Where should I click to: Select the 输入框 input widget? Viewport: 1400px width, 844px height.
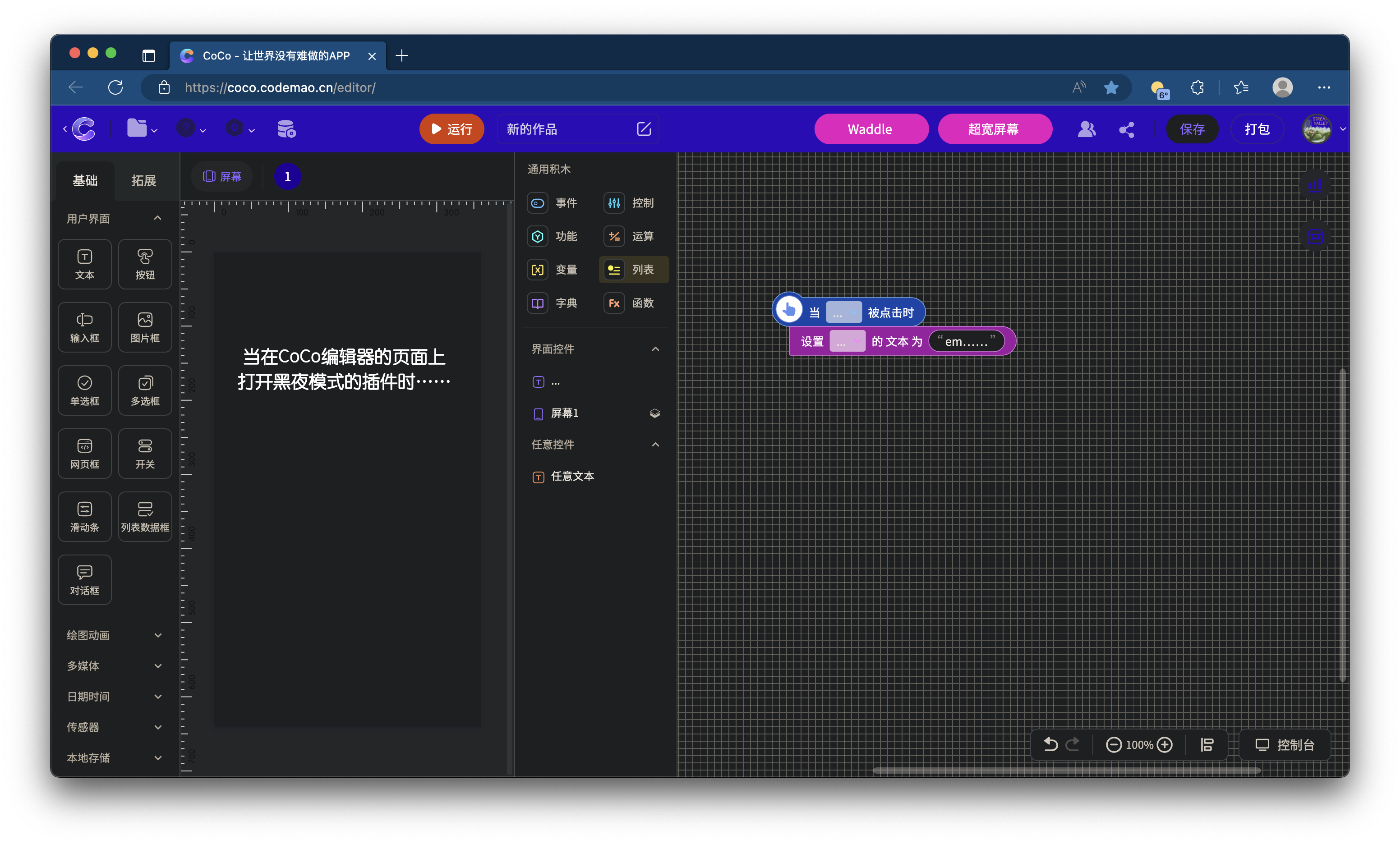[85, 327]
